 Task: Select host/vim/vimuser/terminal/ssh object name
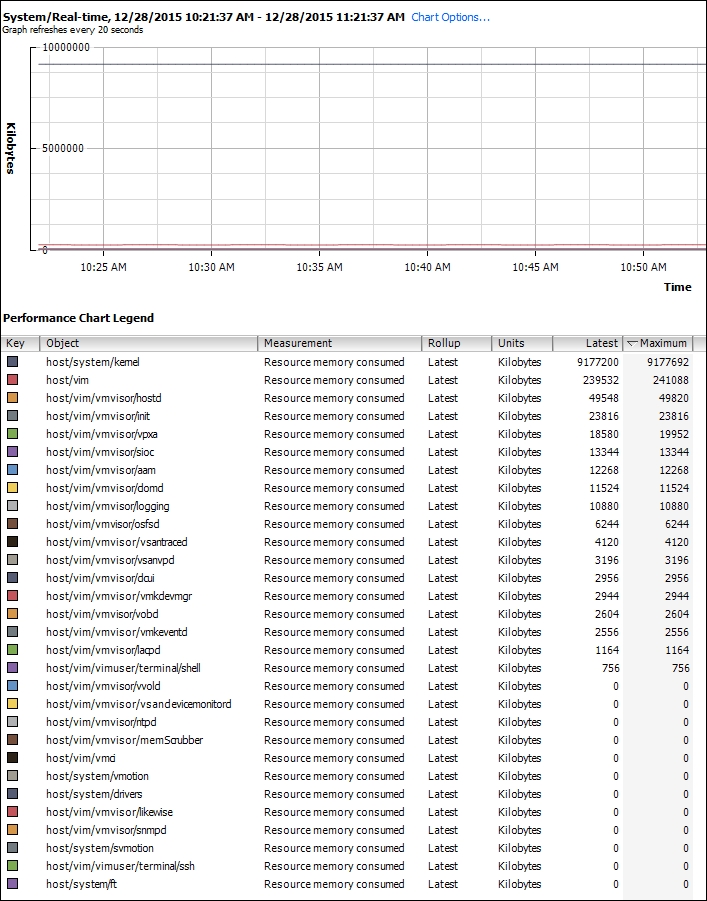coord(120,866)
